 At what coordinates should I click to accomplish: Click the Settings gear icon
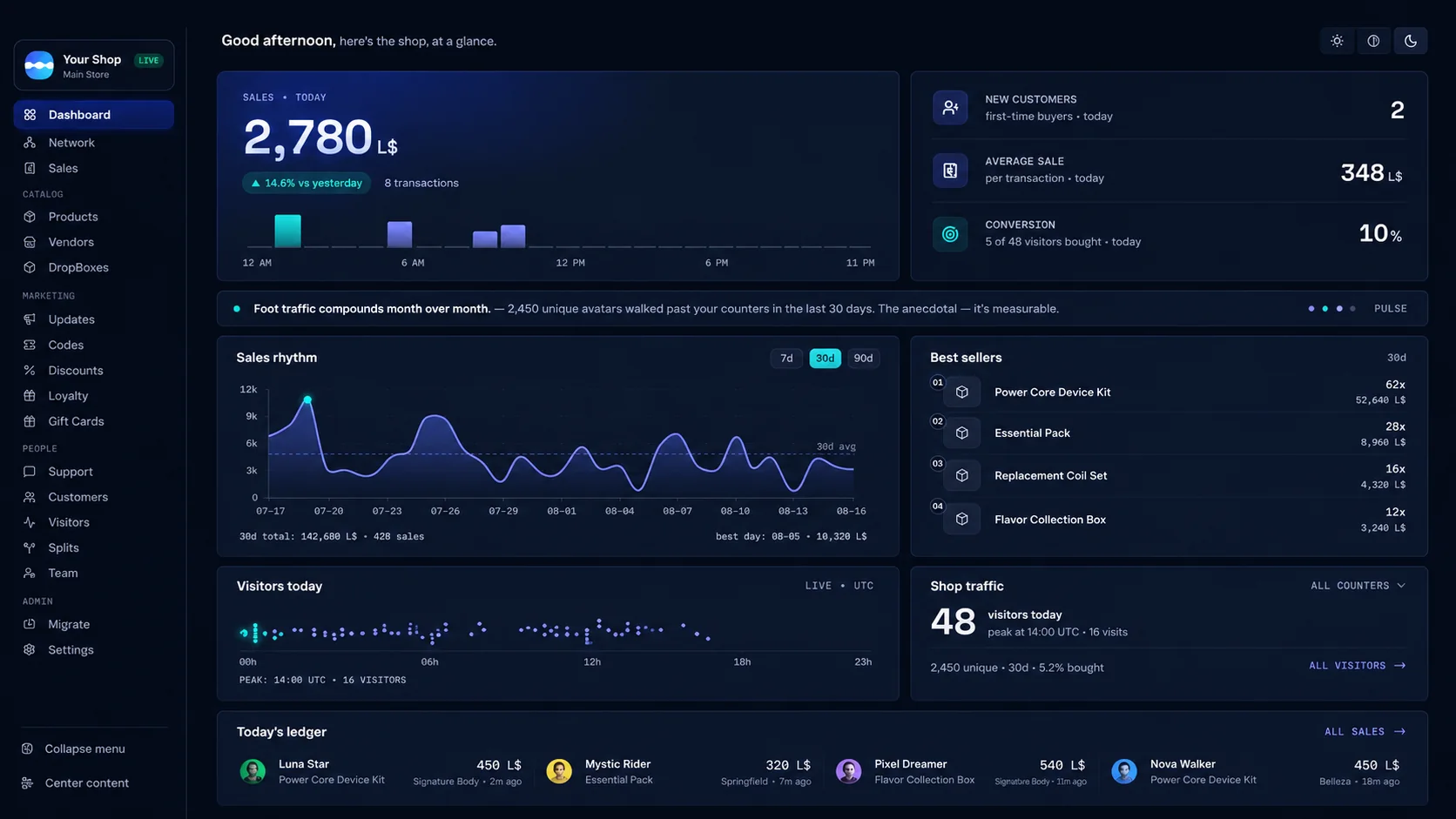[x=30, y=649]
